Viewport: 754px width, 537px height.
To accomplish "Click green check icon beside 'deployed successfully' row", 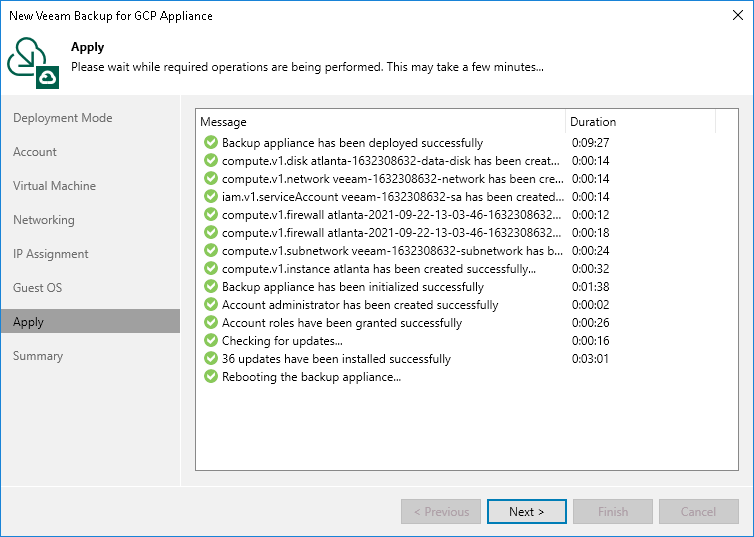I will (x=211, y=142).
